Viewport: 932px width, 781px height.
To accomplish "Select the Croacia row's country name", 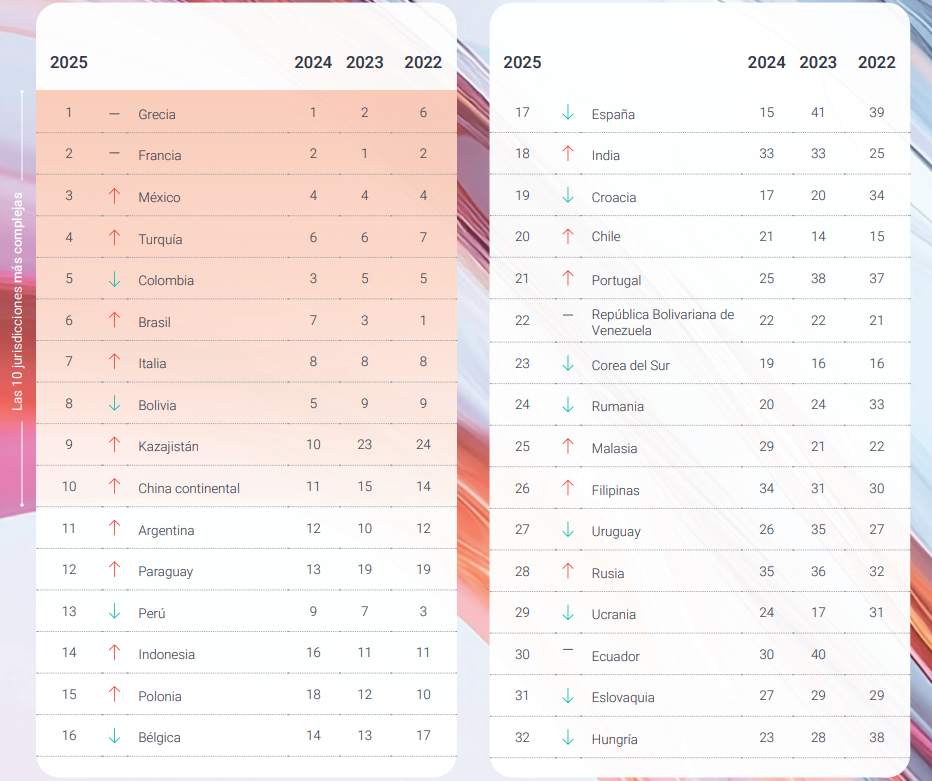I will [x=614, y=197].
